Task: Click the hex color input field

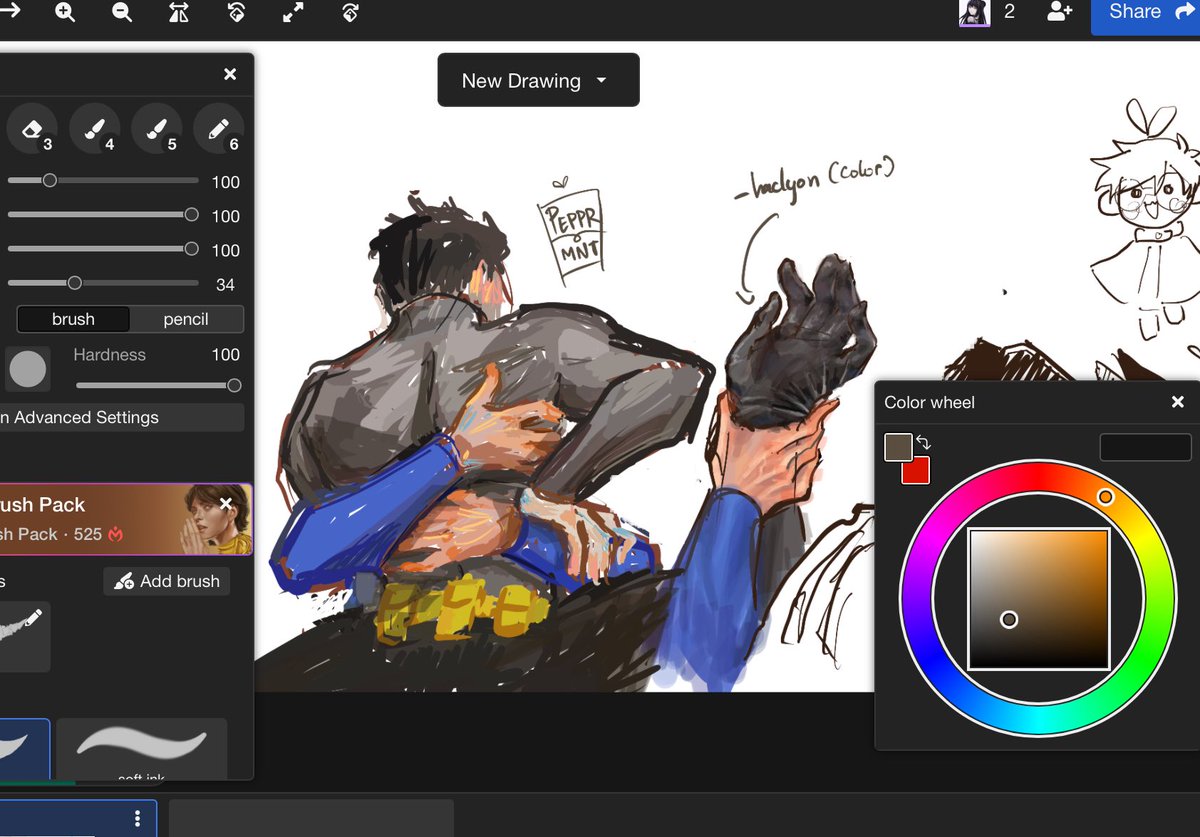Action: click(1145, 447)
